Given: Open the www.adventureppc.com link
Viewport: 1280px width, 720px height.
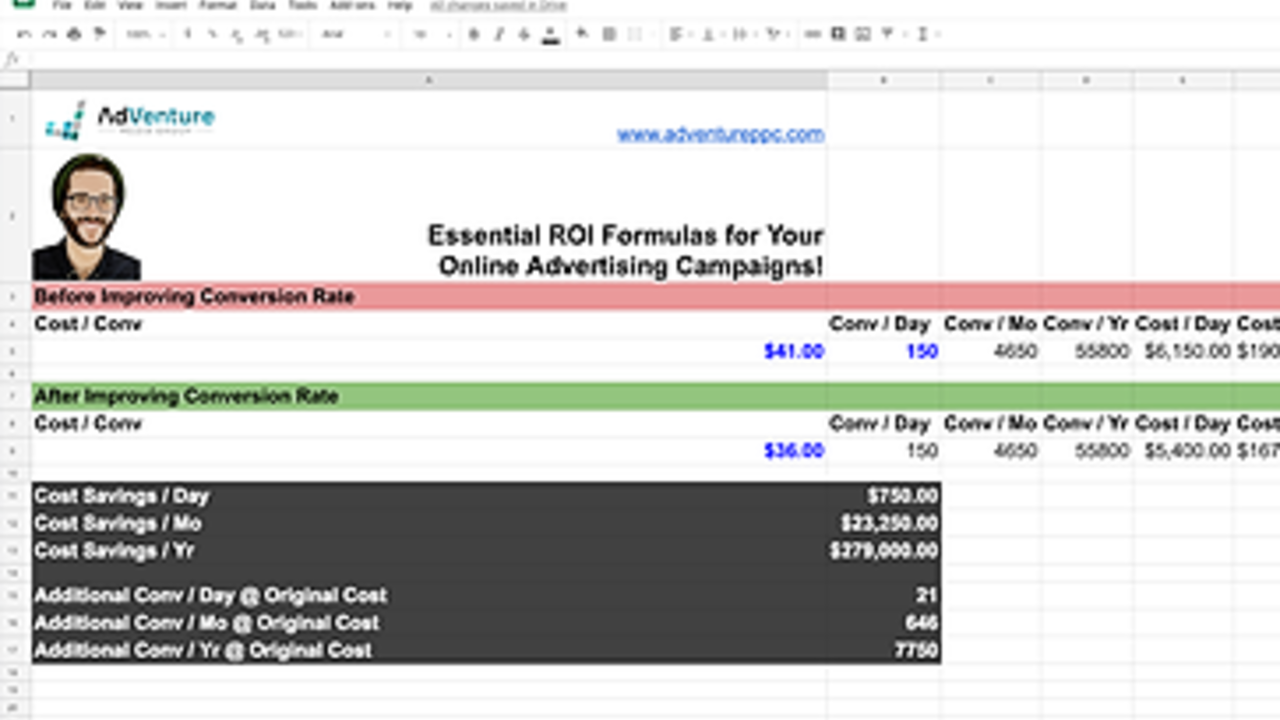Looking at the screenshot, I should 720,134.
